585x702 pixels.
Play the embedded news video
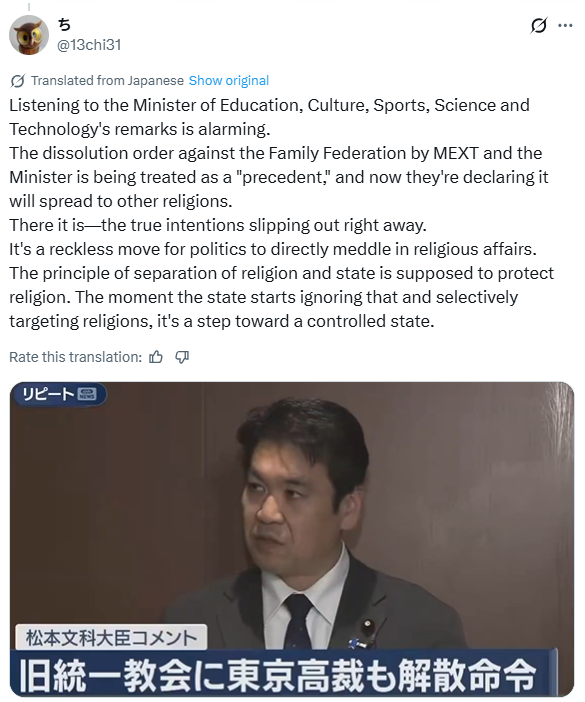[x=292, y=539]
